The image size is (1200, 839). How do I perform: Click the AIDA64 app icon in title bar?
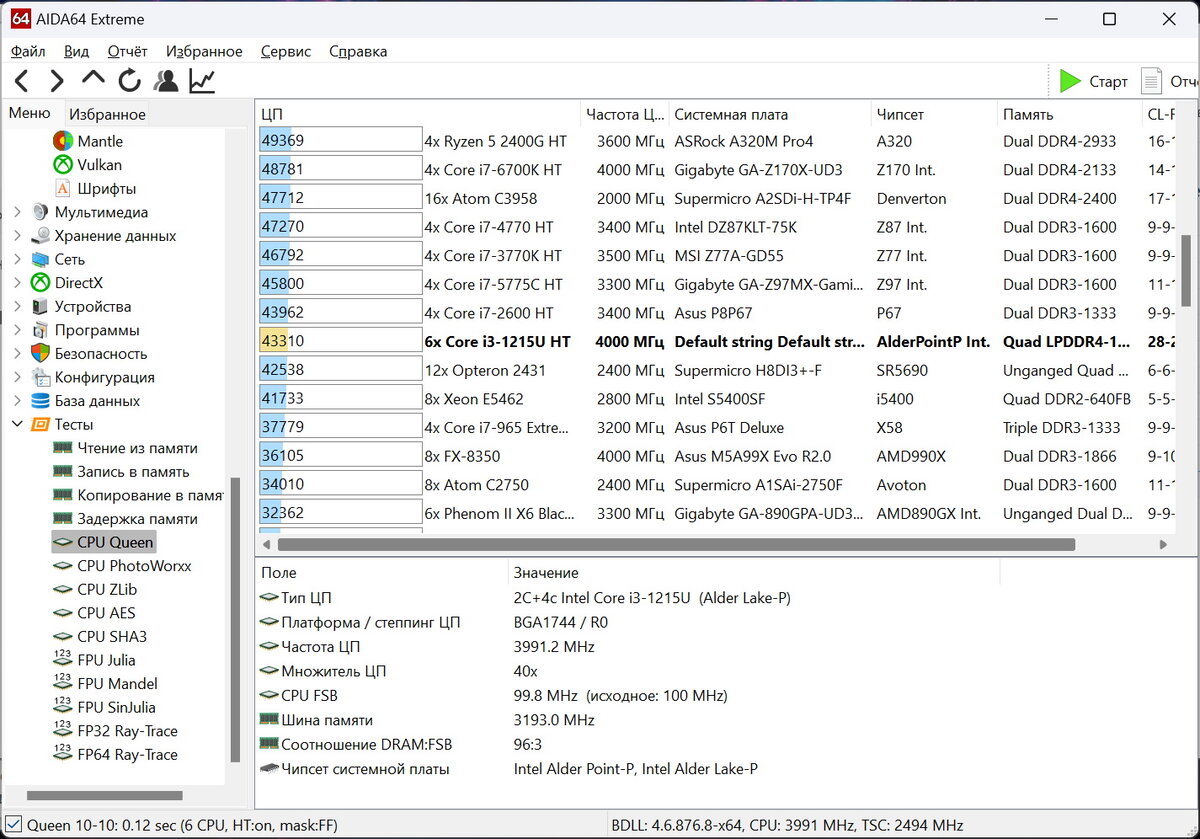(x=22, y=19)
